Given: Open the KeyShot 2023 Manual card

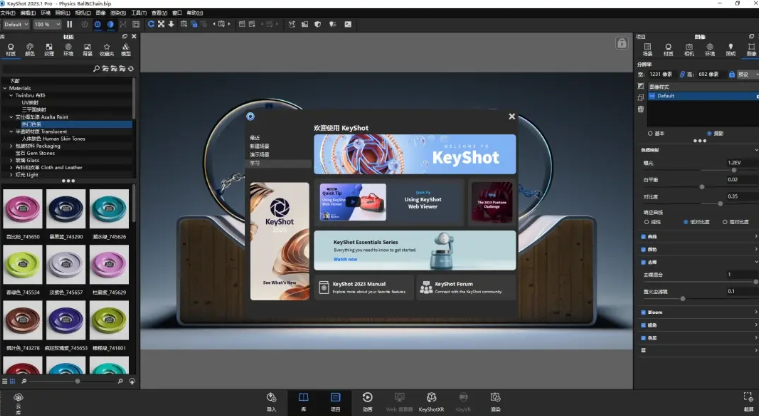Looking at the screenshot, I should pyautogui.click(x=362, y=287).
